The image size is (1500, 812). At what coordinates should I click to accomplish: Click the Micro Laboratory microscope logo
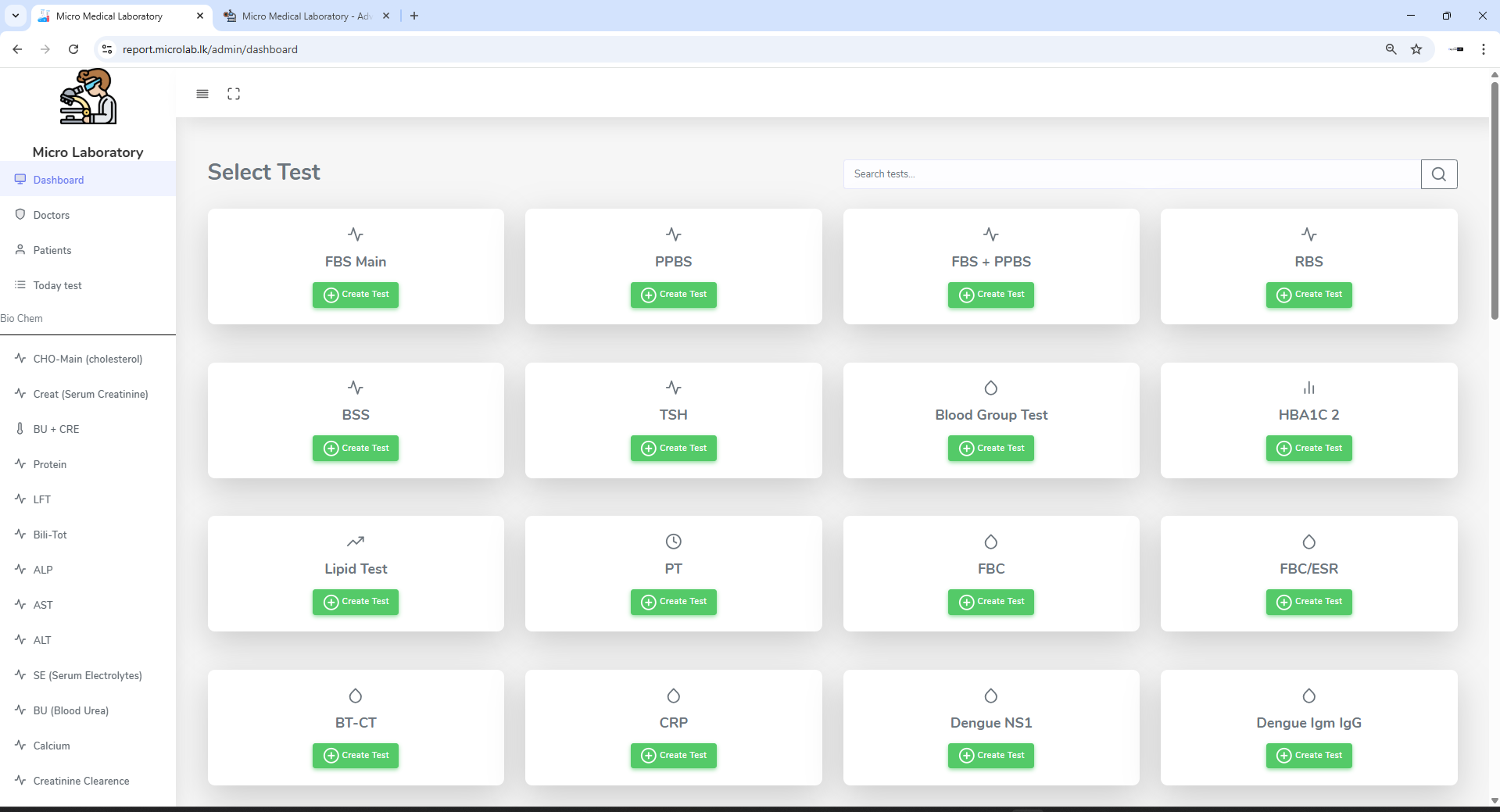[88, 97]
